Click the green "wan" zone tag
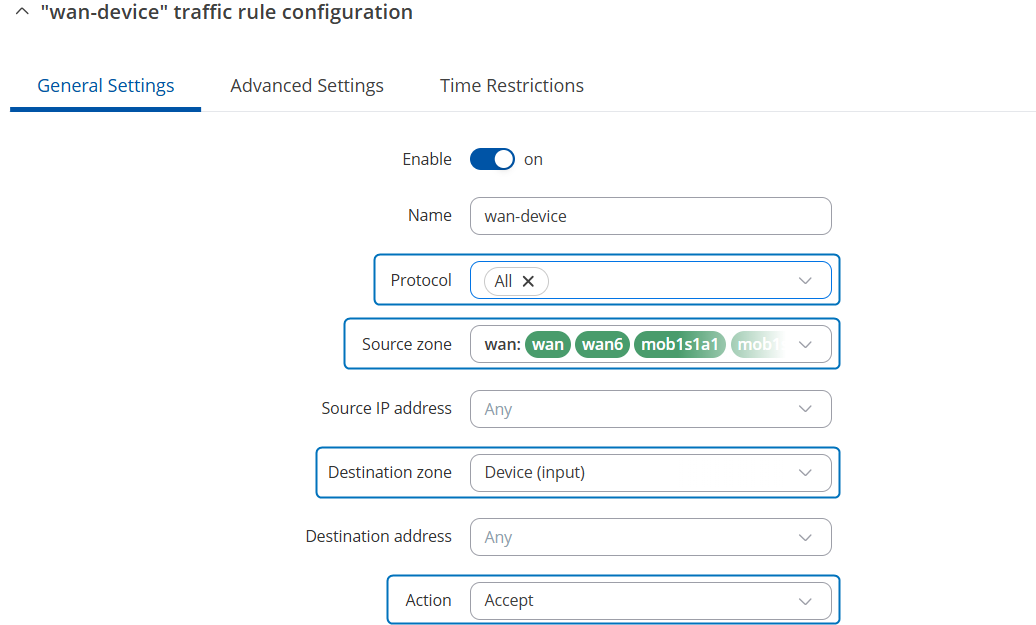The width and height of the screenshot is (1036, 625). click(x=548, y=345)
